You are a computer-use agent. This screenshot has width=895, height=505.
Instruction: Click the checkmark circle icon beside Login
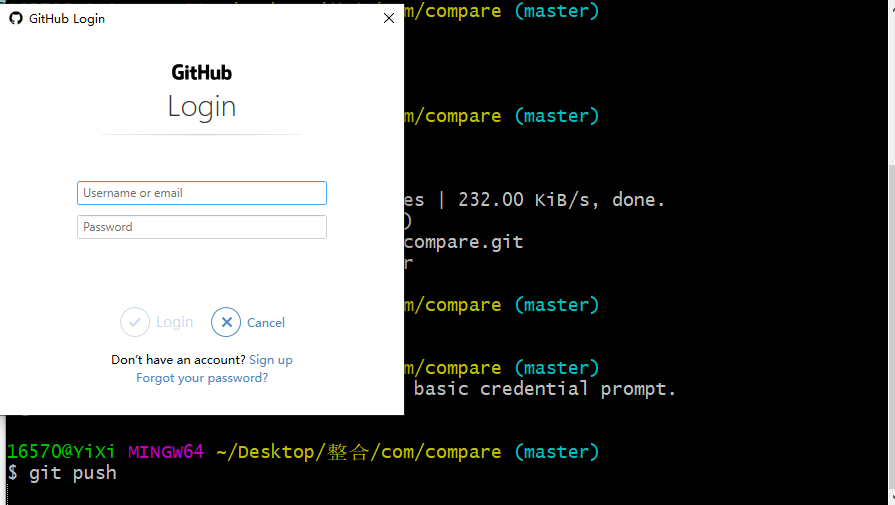135,322
